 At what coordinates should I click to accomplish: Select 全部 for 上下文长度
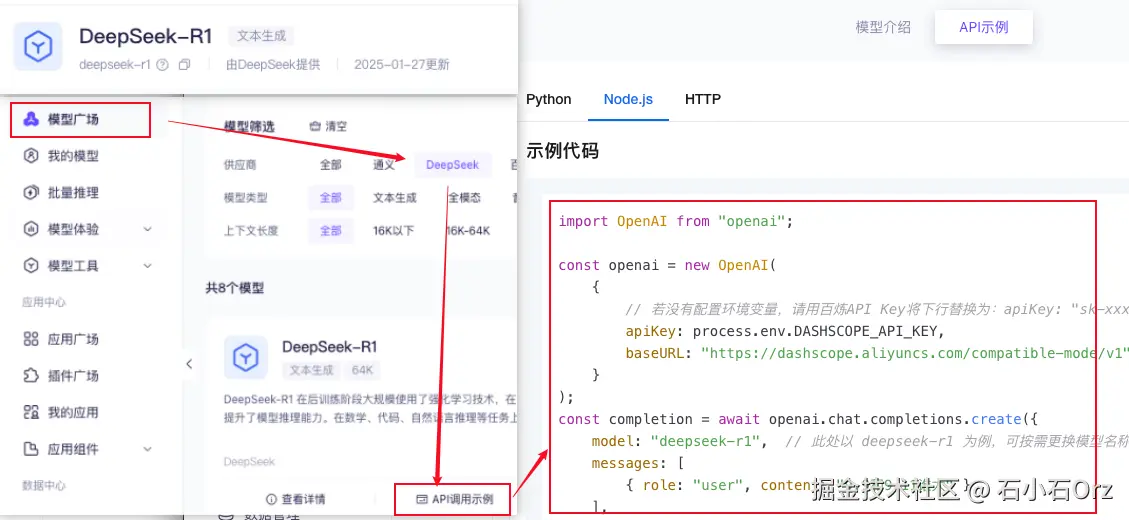[330, 231]
